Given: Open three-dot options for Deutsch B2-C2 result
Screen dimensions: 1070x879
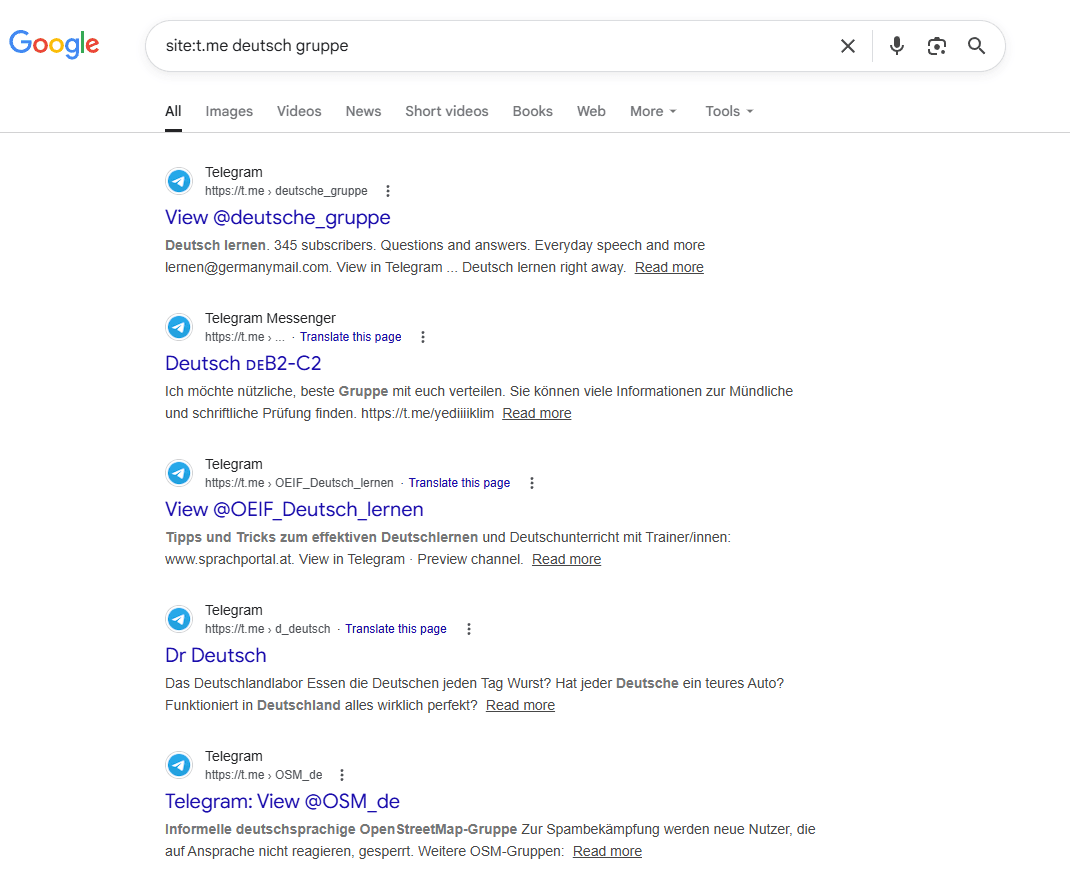Looking at the screenshot, I should (423, 337).
